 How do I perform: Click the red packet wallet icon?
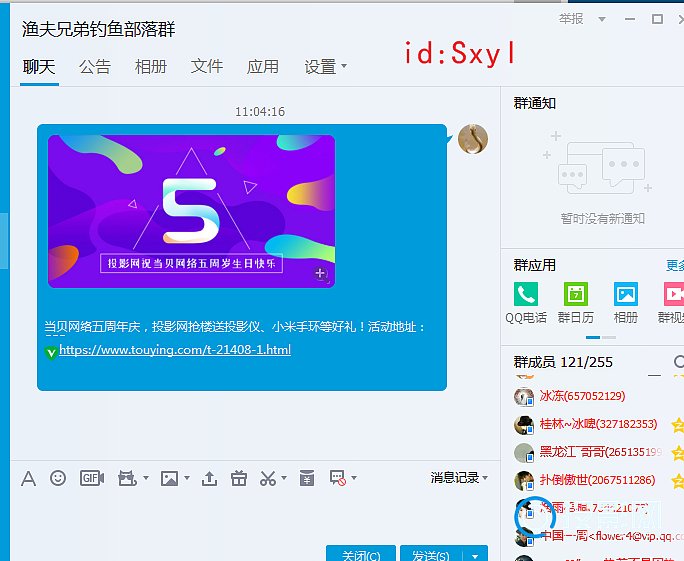click(307, 478)
